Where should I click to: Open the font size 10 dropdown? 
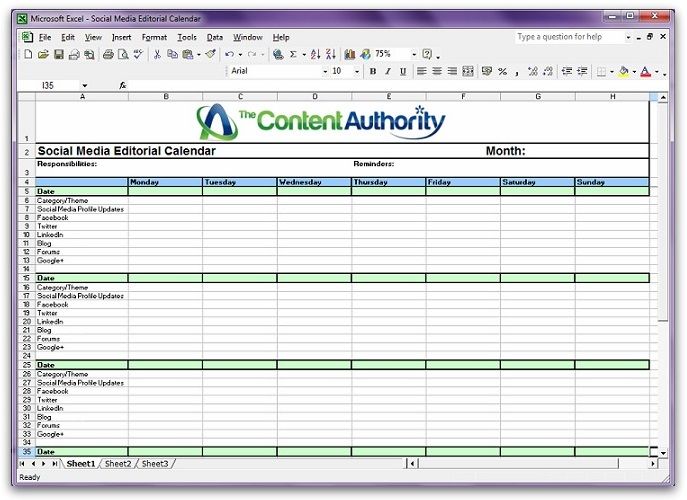[x=357, y=71]
